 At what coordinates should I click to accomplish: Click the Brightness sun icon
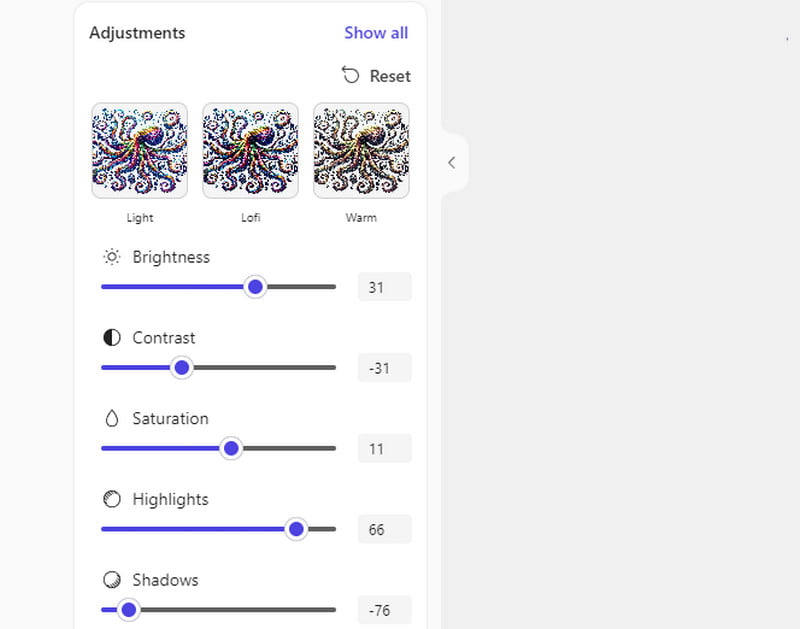(112, 257)
